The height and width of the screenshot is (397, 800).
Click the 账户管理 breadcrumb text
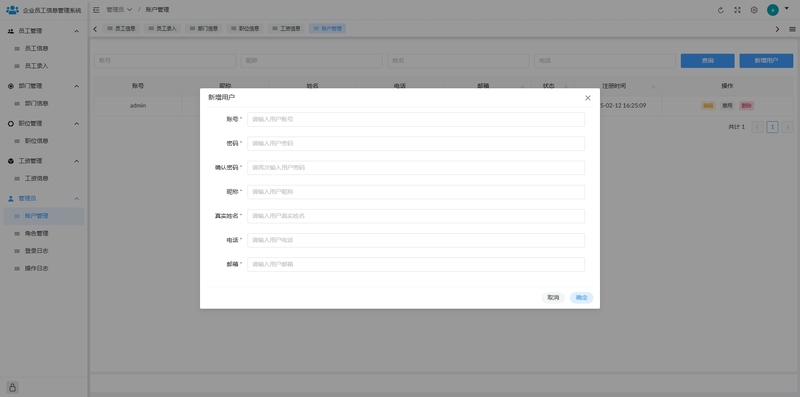point(157,10)
